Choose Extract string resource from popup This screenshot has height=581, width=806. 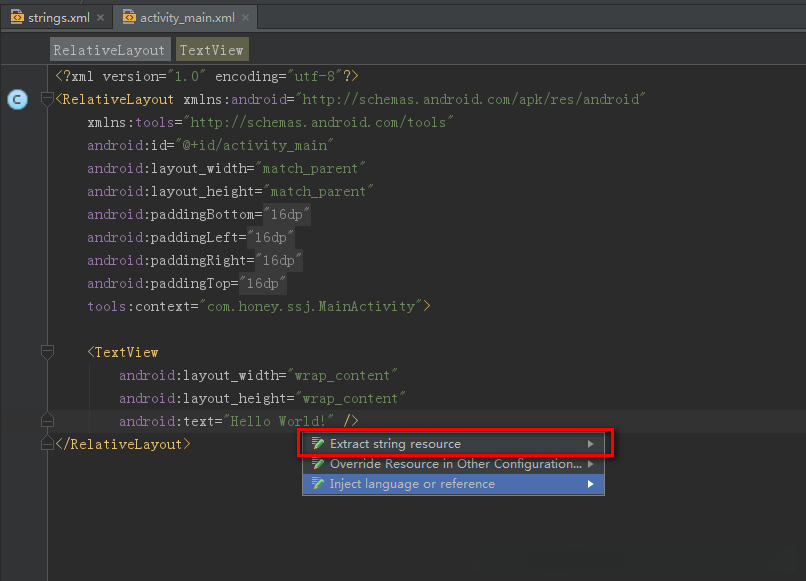pyautogui.click(x=395, y=444)
